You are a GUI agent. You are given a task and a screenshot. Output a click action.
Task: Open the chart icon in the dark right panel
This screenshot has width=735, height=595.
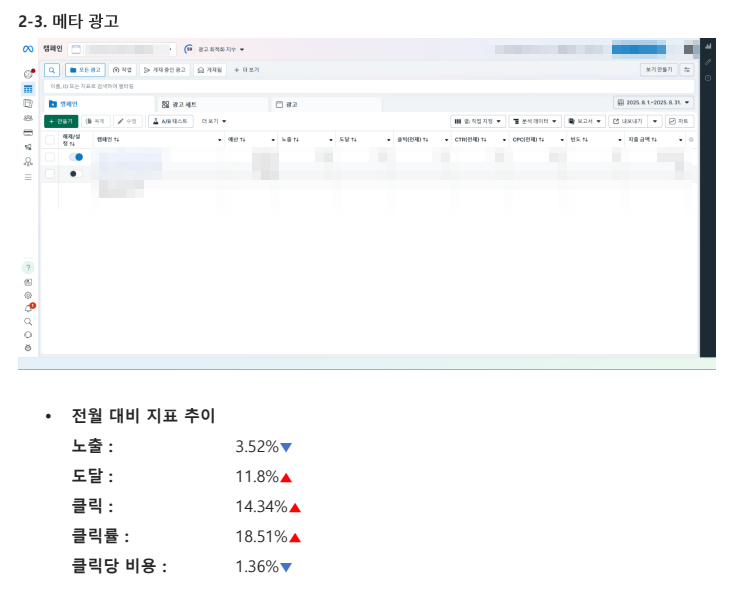coord(708,46)
